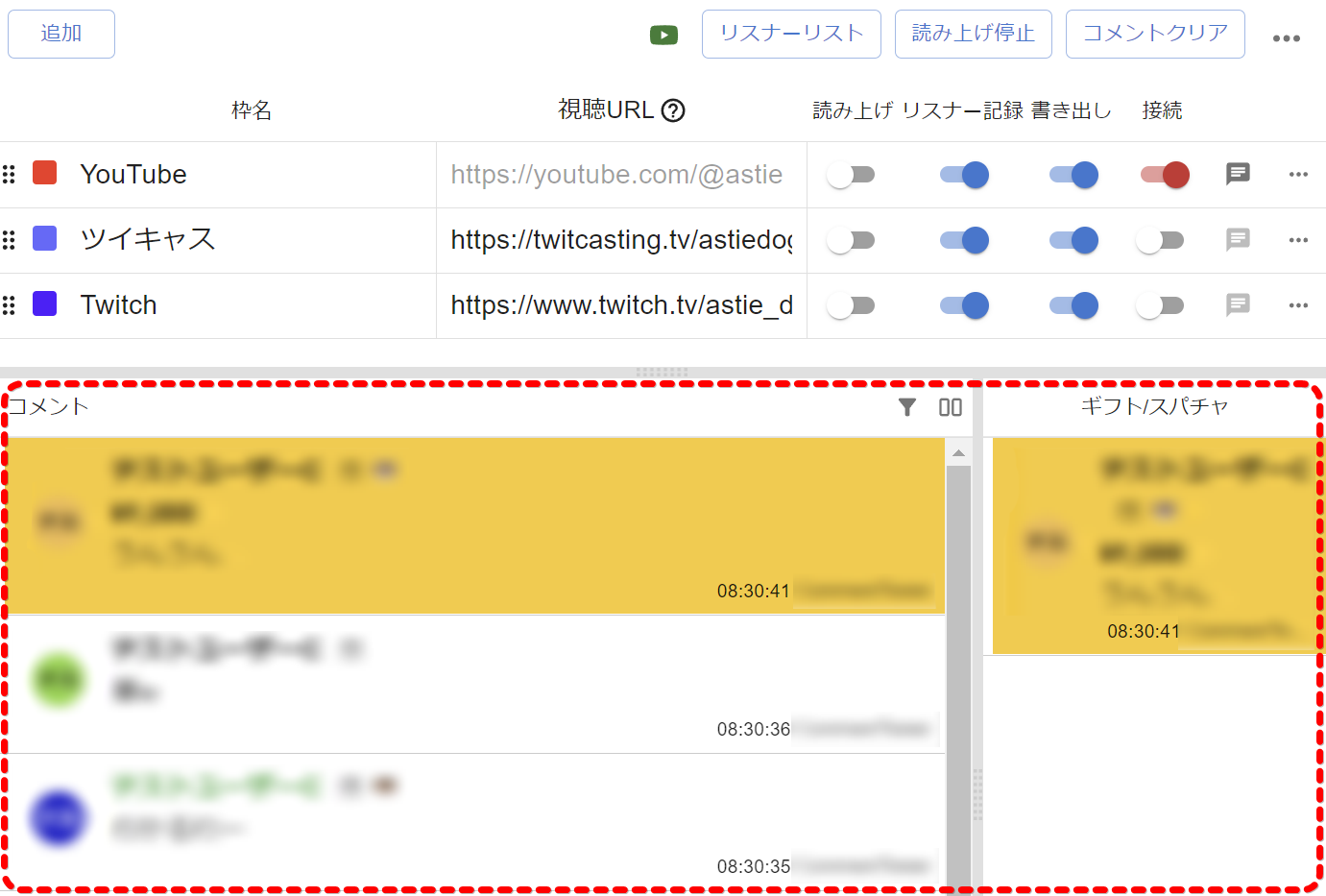Disable リスナー記録 toggle for Twitch
The height and width of the screenshot is (896, 1326).
point(964,305)
